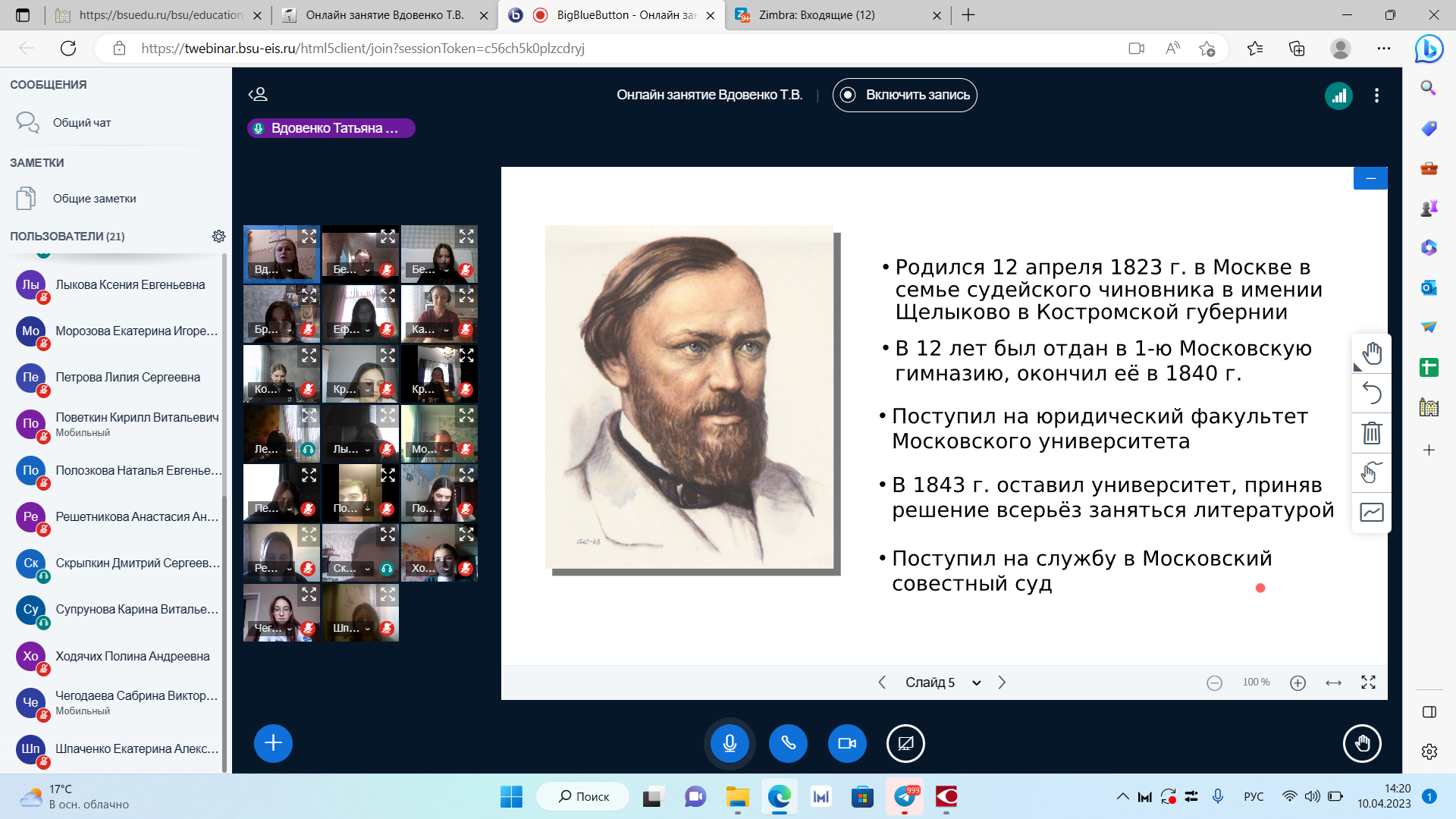Open Telegram from taskbar
The width and height of the screenshot is (1456, 819).
[905, 797]
